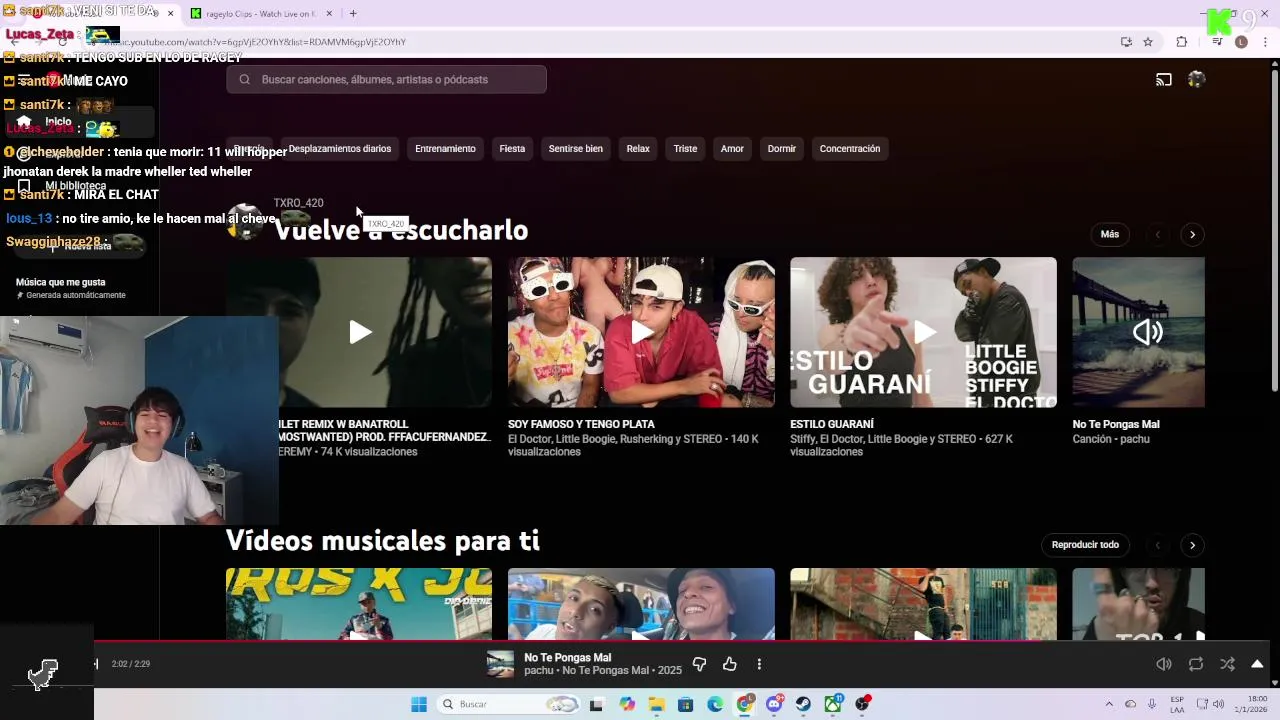Open File Explorer from the taskbar
Image resolution: width=1280 pixels, height=720 pixels.
click(656, 704)
